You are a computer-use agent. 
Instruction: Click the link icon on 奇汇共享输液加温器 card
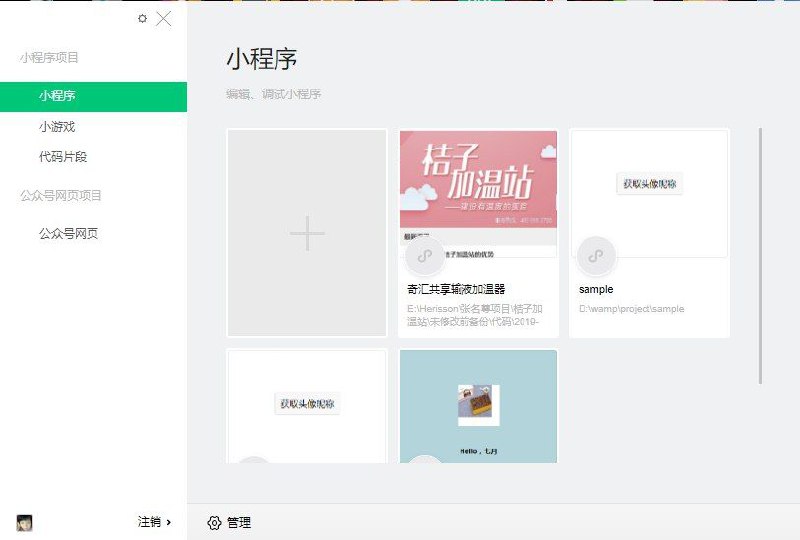424,256
